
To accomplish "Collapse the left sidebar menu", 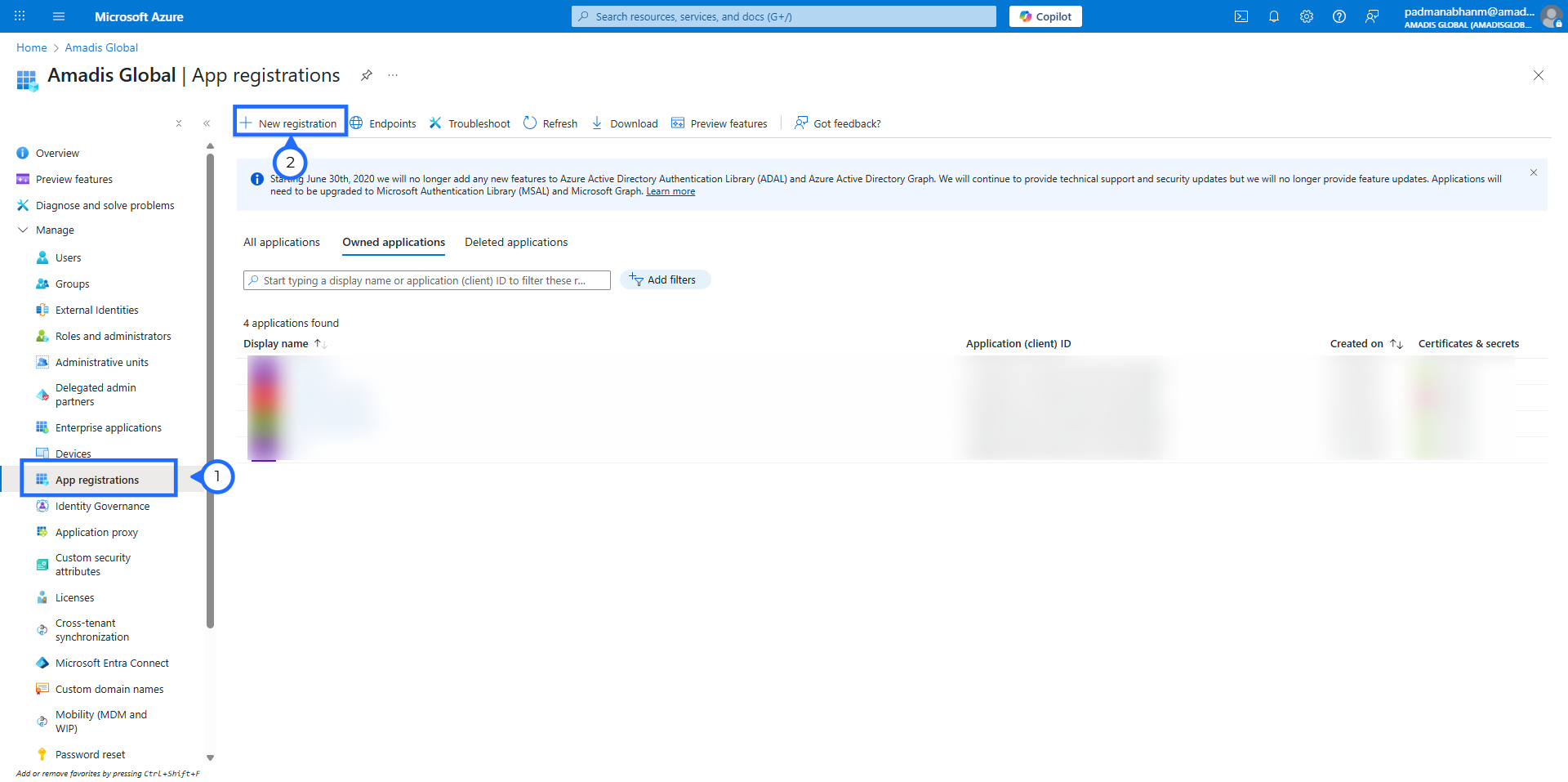I will click(x=207, y=123).
